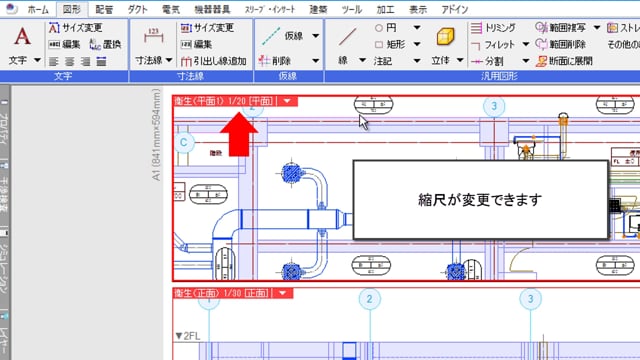Open the ツール ribbon tab
The image size is (640, 360).
(351, 9)
